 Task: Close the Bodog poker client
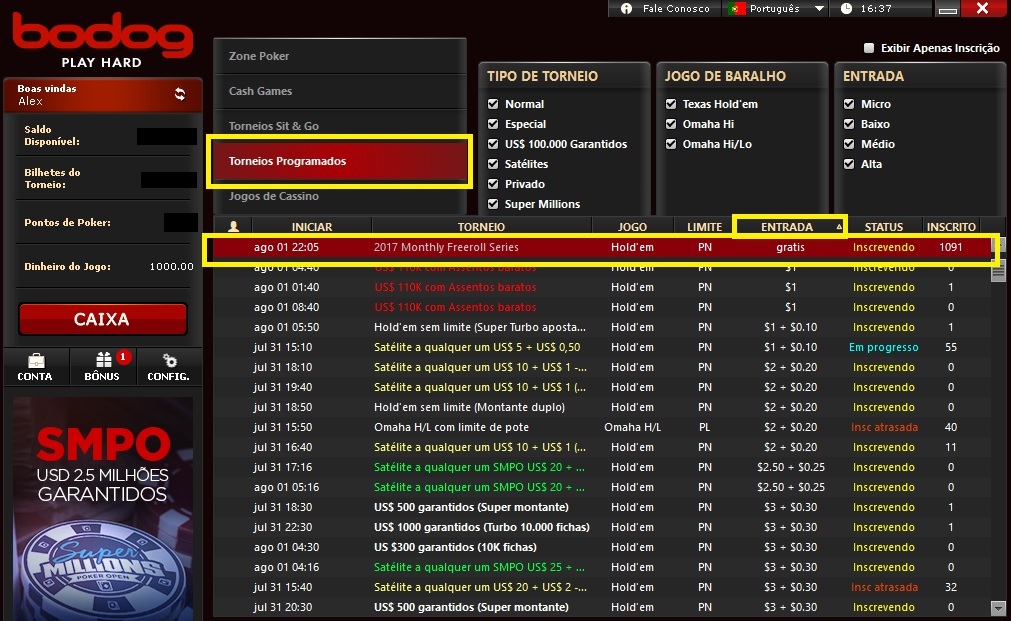point(982,8)
